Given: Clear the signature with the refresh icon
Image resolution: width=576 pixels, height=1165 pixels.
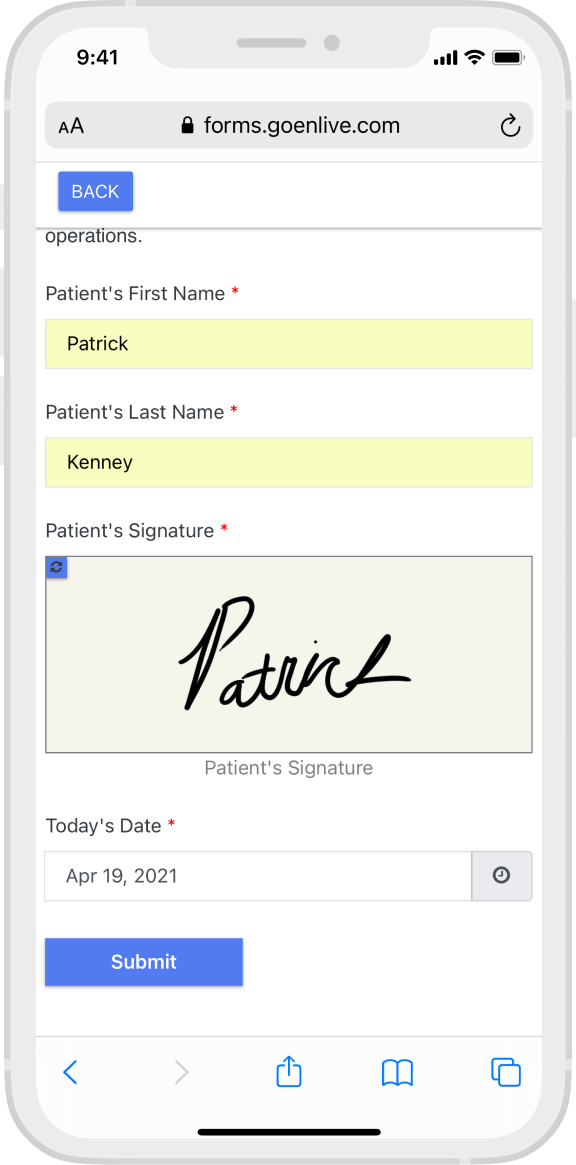Looking at the screenshot, I should point(56,567).
